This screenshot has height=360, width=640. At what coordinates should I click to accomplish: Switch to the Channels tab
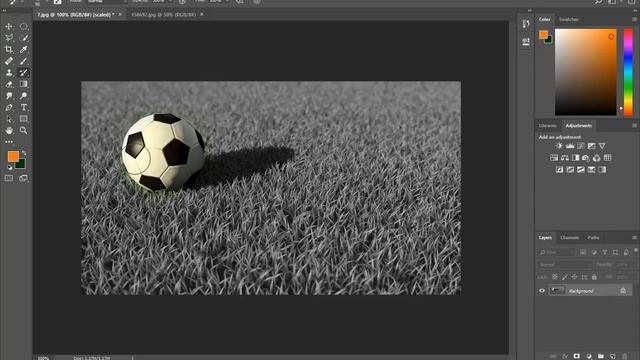click(569, 238)
